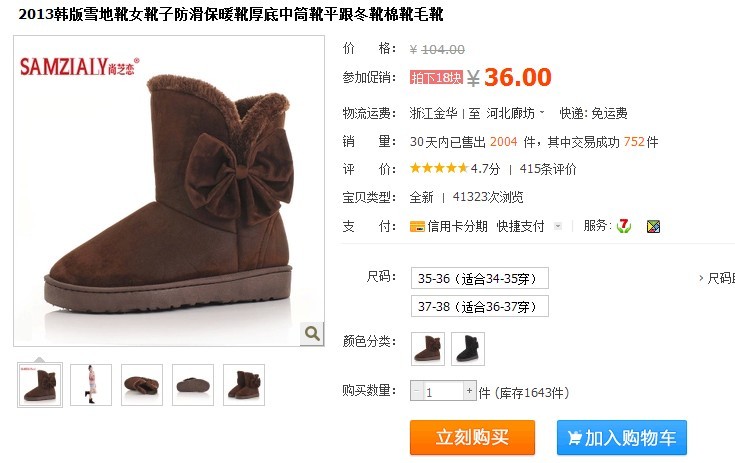Expand the payment methods dropdown arrow
Image resolution: width=735 pixels, height=463 pixels.
[557, 226]
